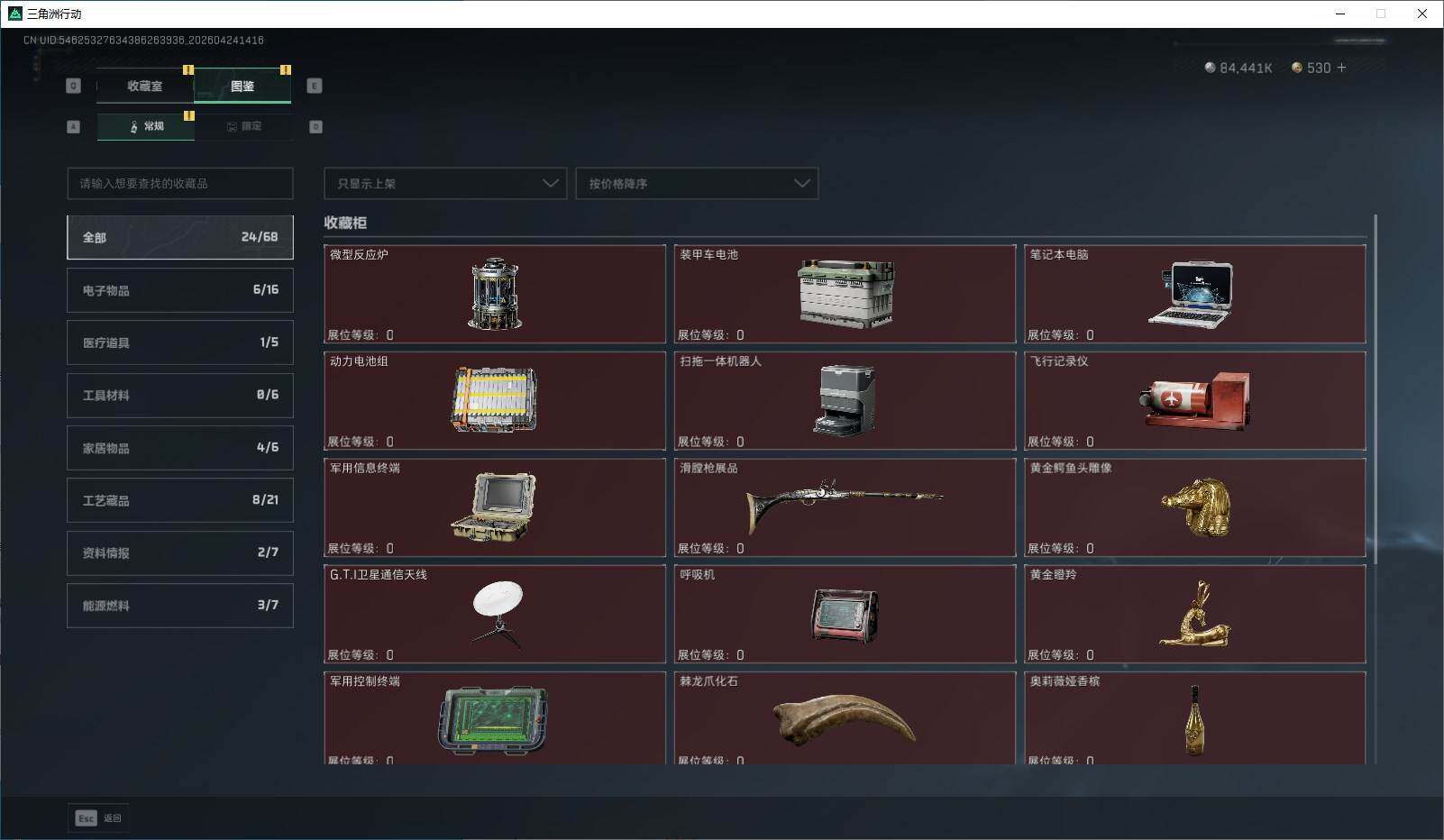
Task: Click the 飞行记录仪 name label
Action: [1059, 361]
